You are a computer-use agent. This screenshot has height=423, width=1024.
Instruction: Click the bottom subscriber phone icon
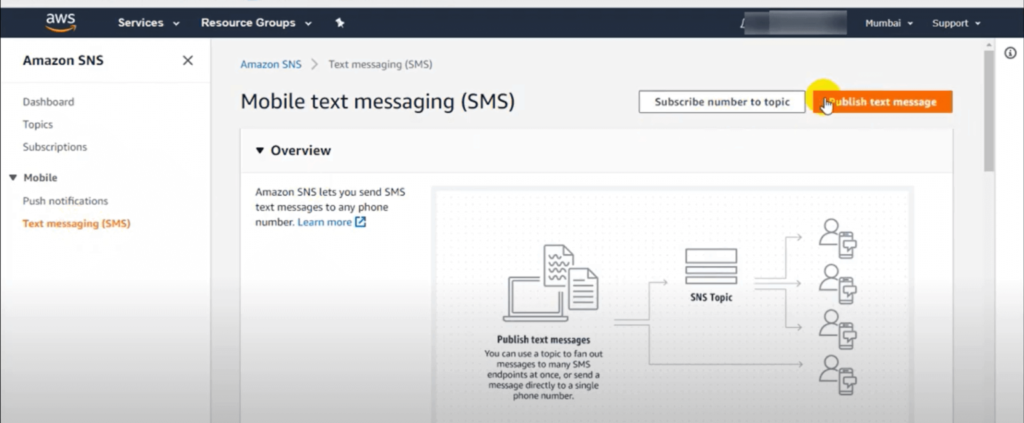coord(837,375)
